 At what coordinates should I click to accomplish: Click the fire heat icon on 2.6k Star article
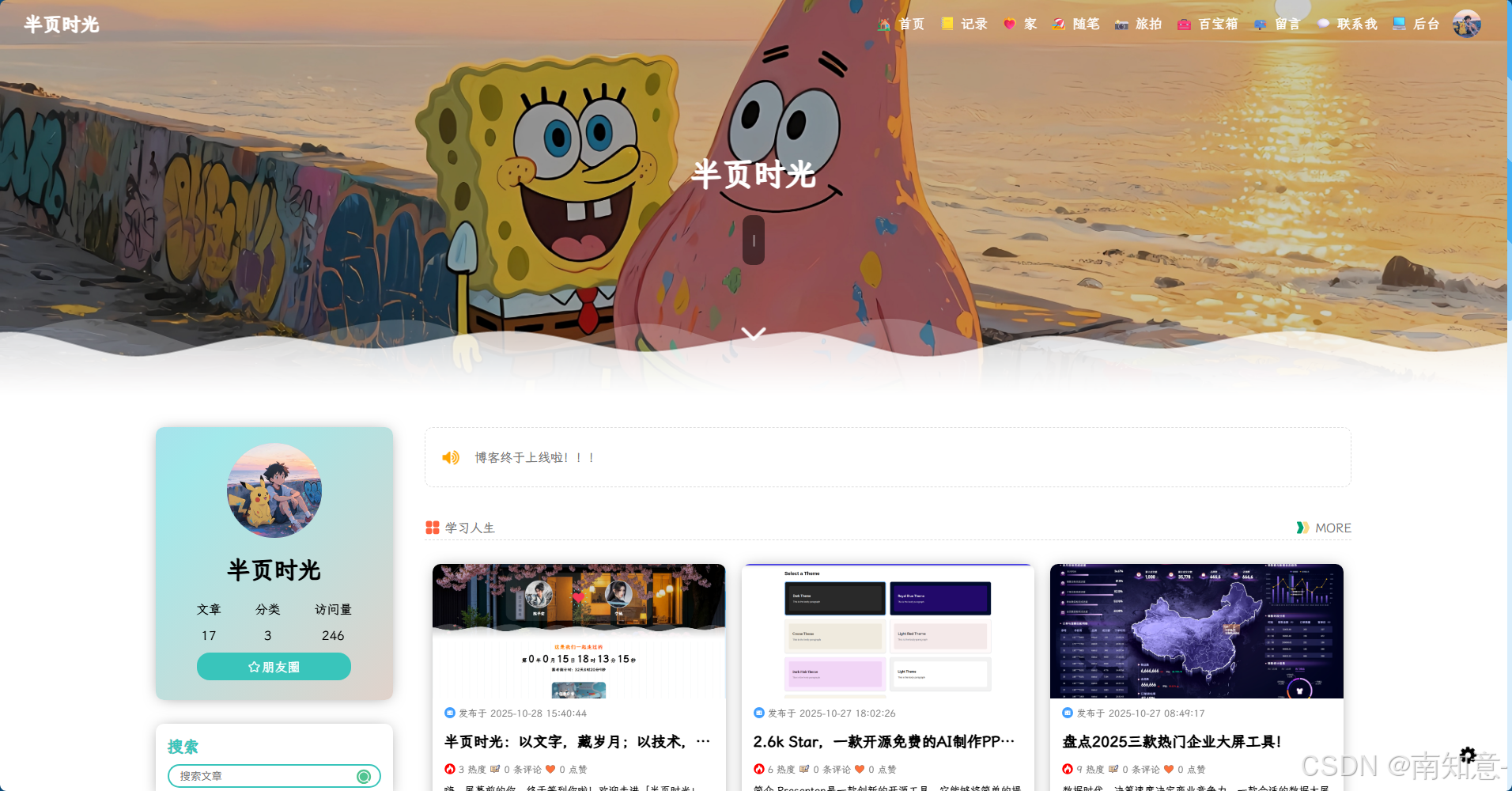tap(759, 769)
